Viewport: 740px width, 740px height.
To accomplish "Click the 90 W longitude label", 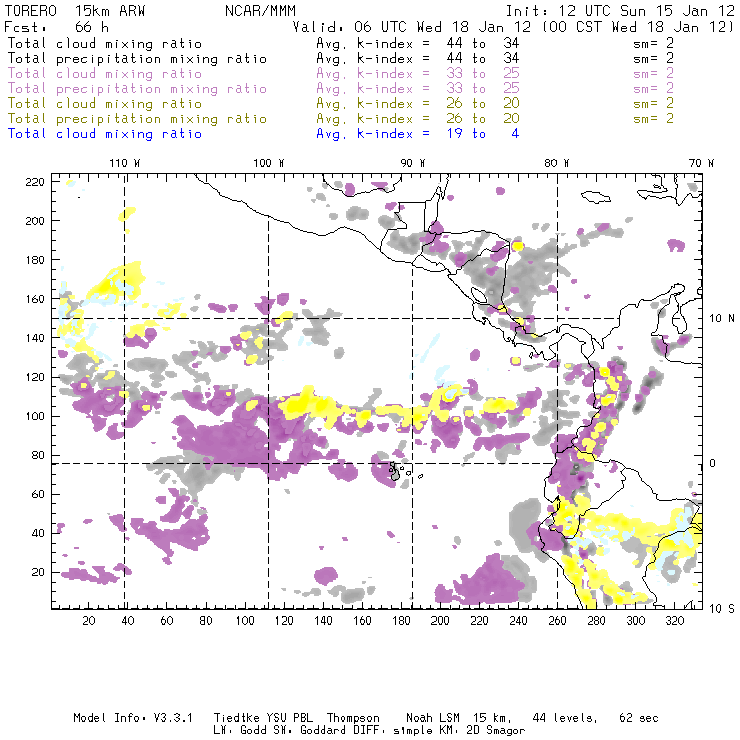I will click(x=412, y=163).
